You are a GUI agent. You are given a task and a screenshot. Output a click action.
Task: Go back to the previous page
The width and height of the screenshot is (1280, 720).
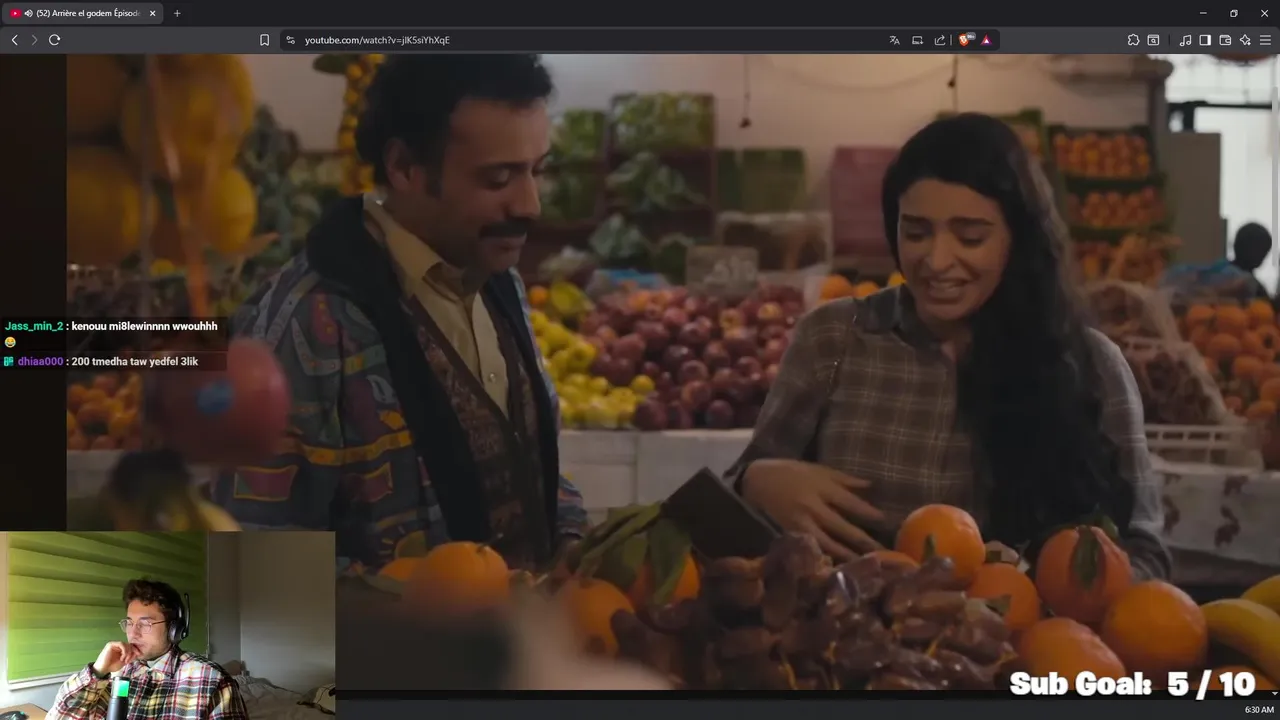(x=14, y=40)
